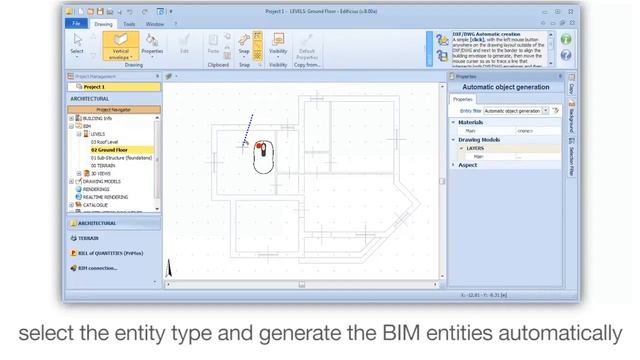The image size is (640, 360).
Task: Switch to the Tools ribbon tab
Action: coord(129,24)
